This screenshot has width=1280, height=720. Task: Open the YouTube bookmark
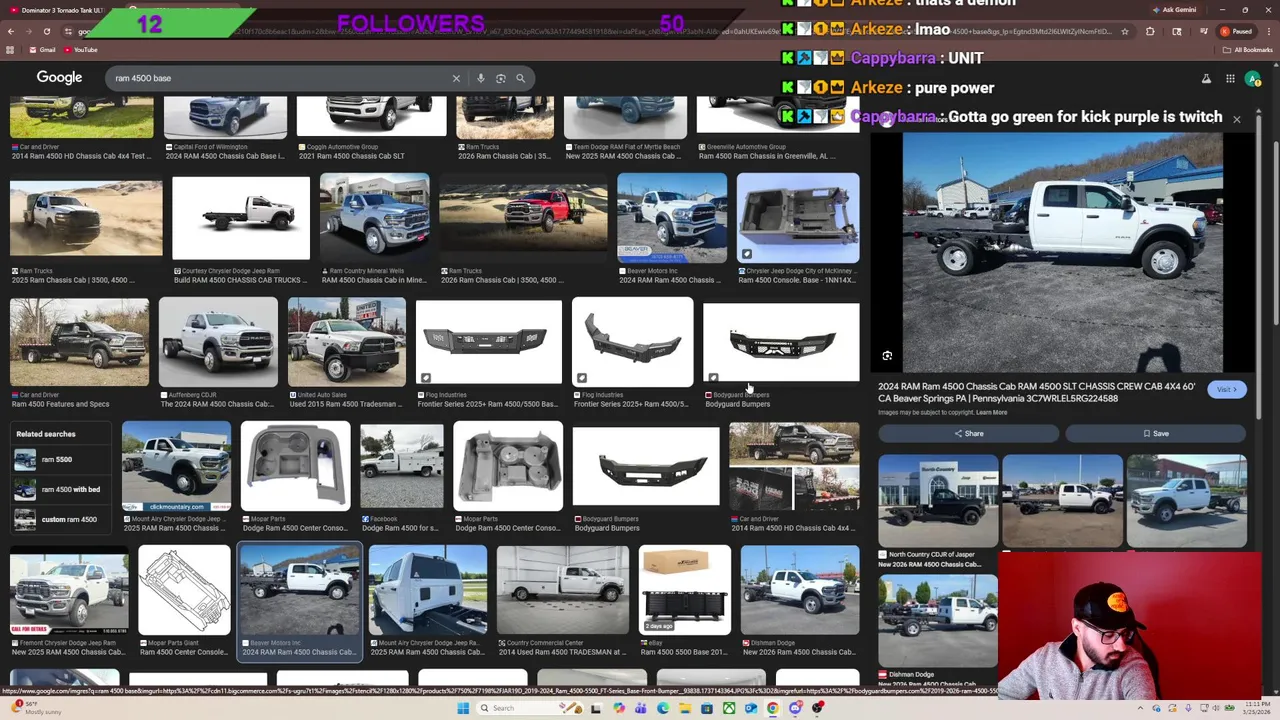coord(80,50)
